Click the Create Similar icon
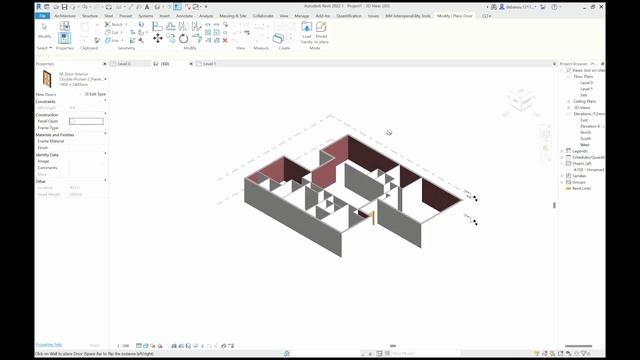This screenshot has width=640, height=360. [278, 38]
